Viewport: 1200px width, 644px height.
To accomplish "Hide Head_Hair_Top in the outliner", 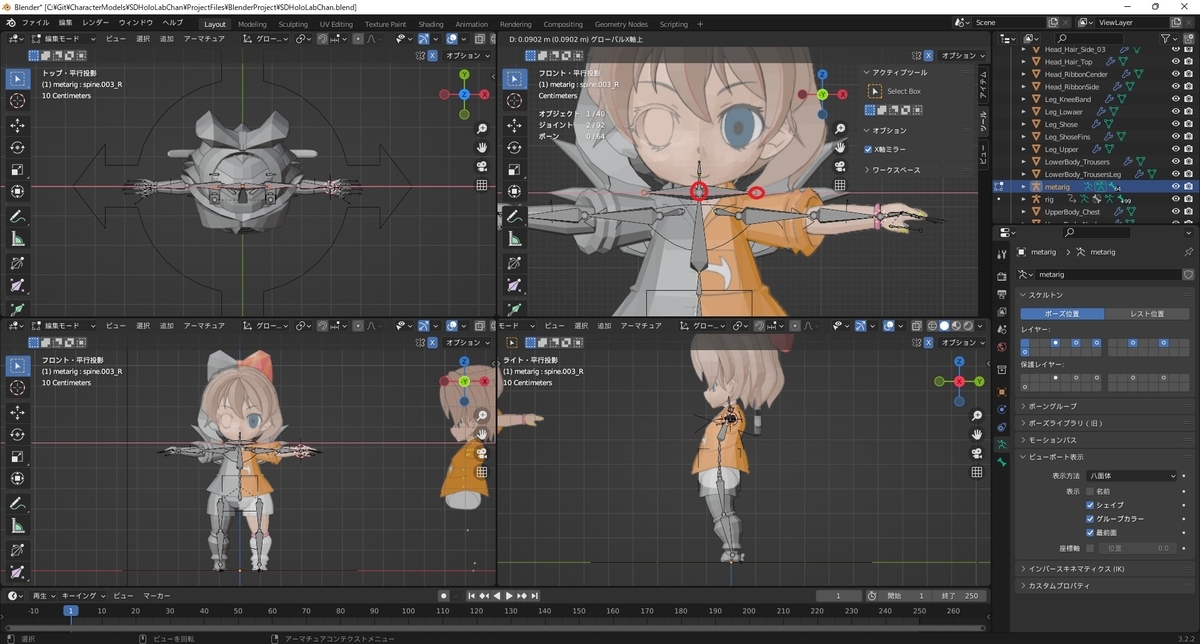I will pyautogui.click(x=1175, y=62).
